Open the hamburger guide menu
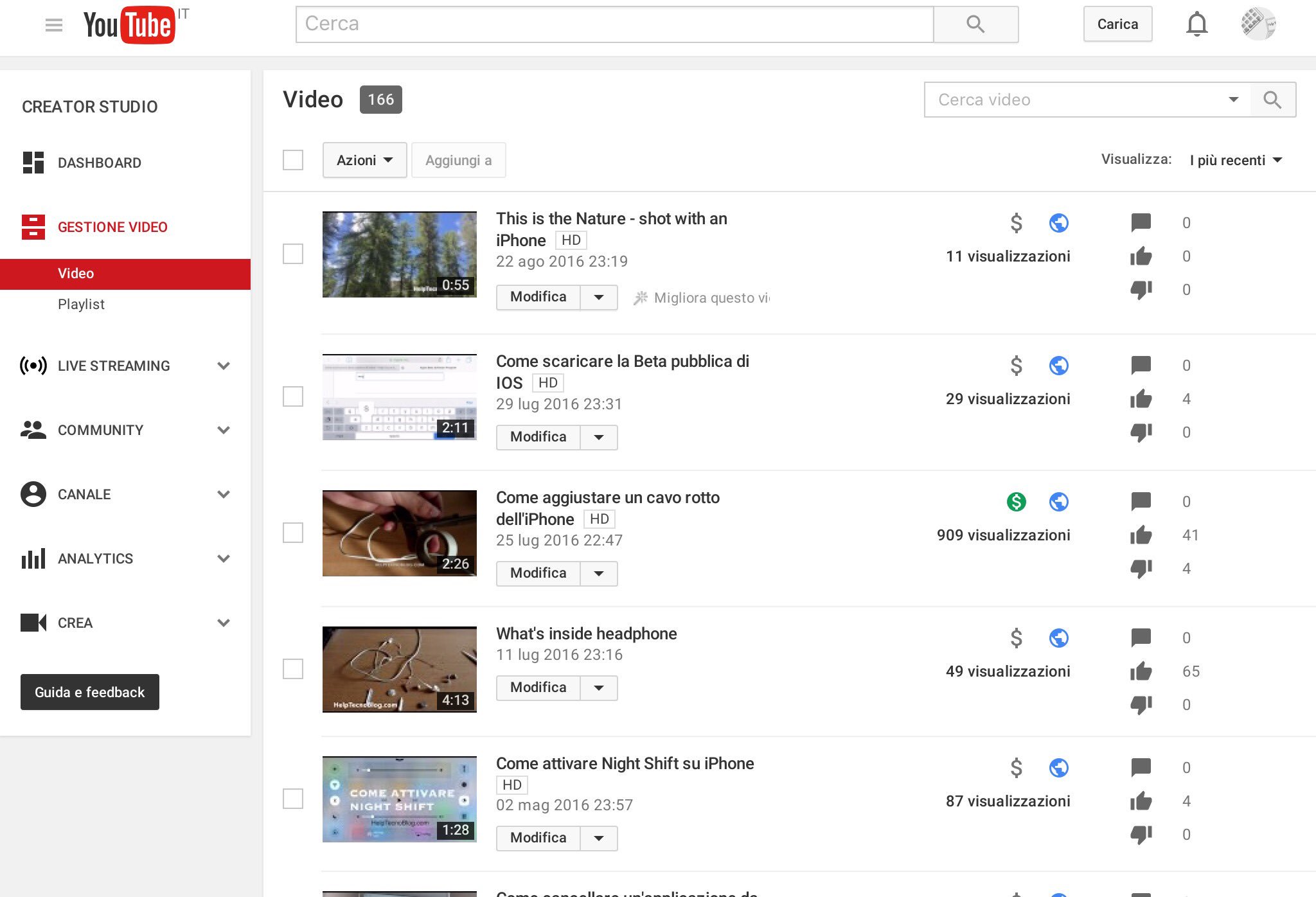This screenshot has width=1316, height=897. coord(54,25)
